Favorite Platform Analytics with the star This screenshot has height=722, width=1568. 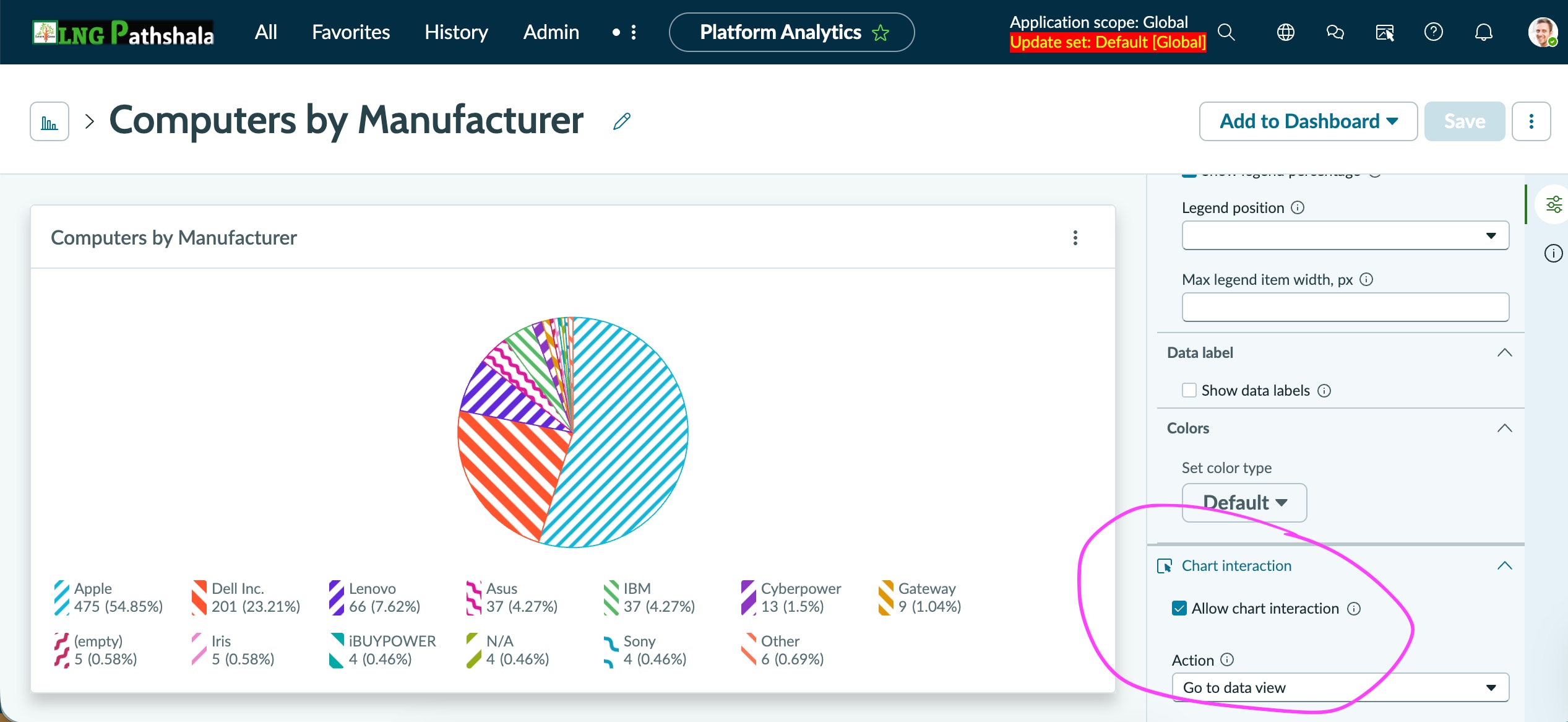tap(881, 33)
